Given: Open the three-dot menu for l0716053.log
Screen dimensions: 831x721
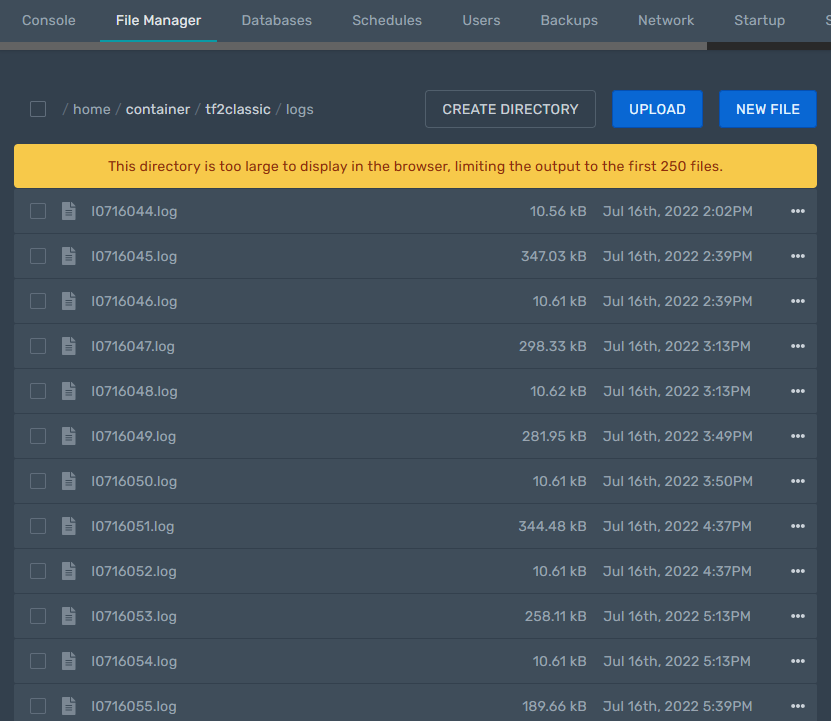Looking at the screenshot, I should pos(798,616).
